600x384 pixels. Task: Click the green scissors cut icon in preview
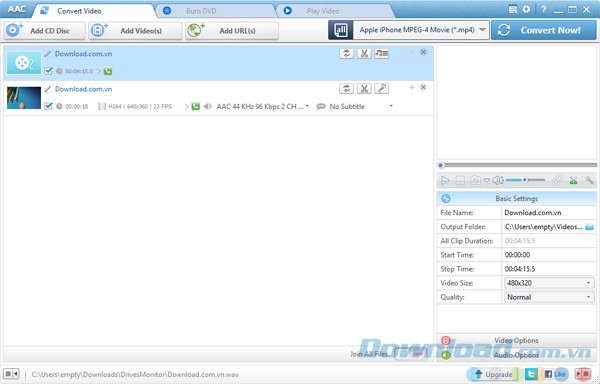coord(573,180)
